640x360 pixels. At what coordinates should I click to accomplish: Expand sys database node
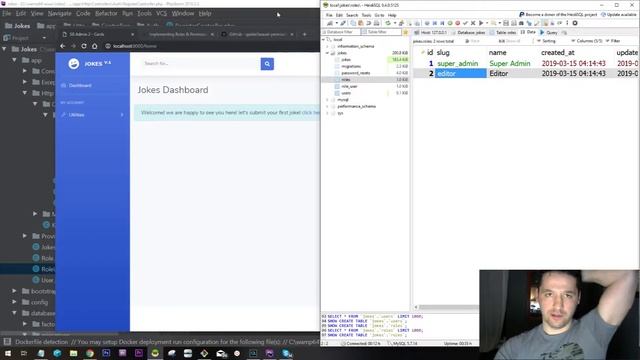point(327,113)
